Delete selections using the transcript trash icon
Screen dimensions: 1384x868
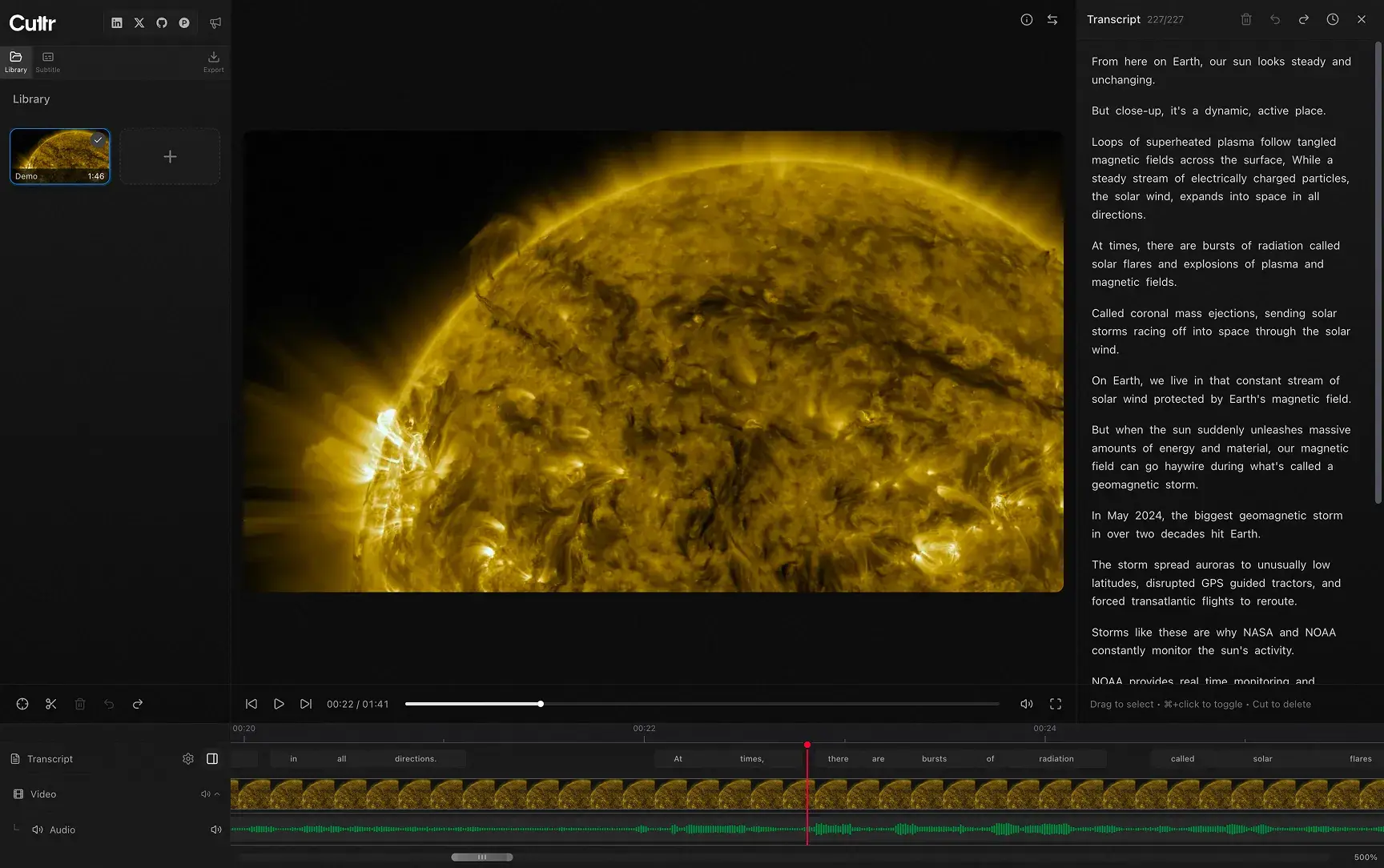coord(1245,19)
